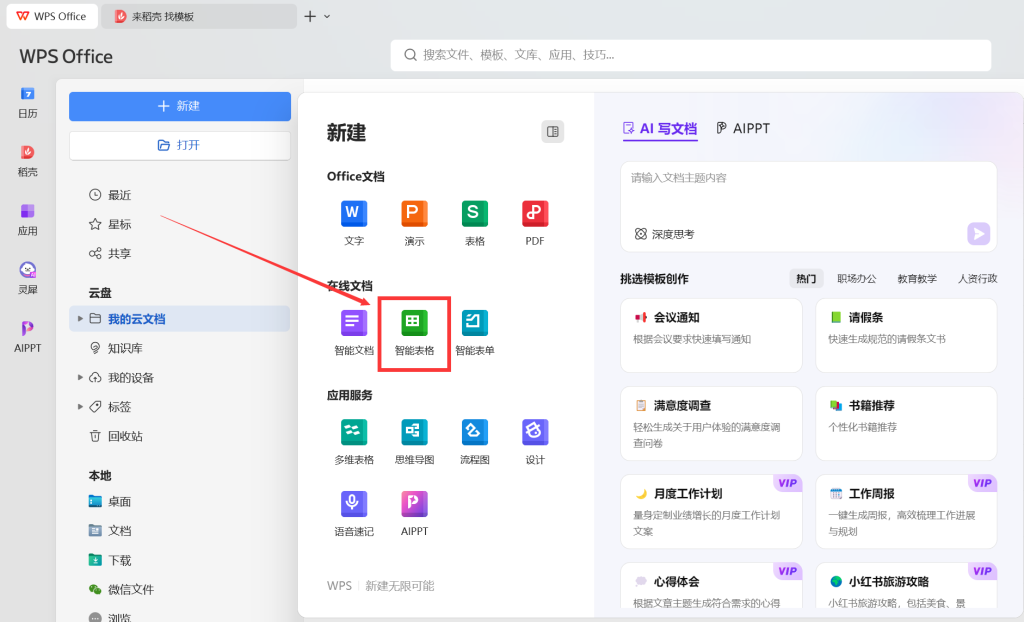
Task: Launch 思维导图 mind map
Action: (414, 432)
